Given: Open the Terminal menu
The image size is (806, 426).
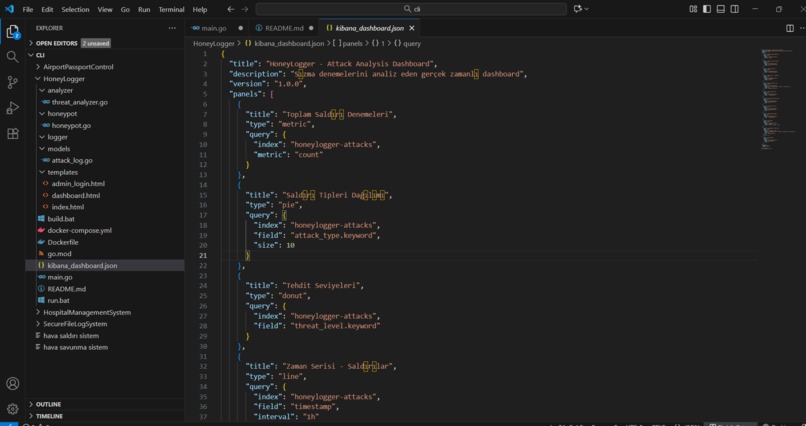Looking at the screenshot, I should [x=171, y=9].
